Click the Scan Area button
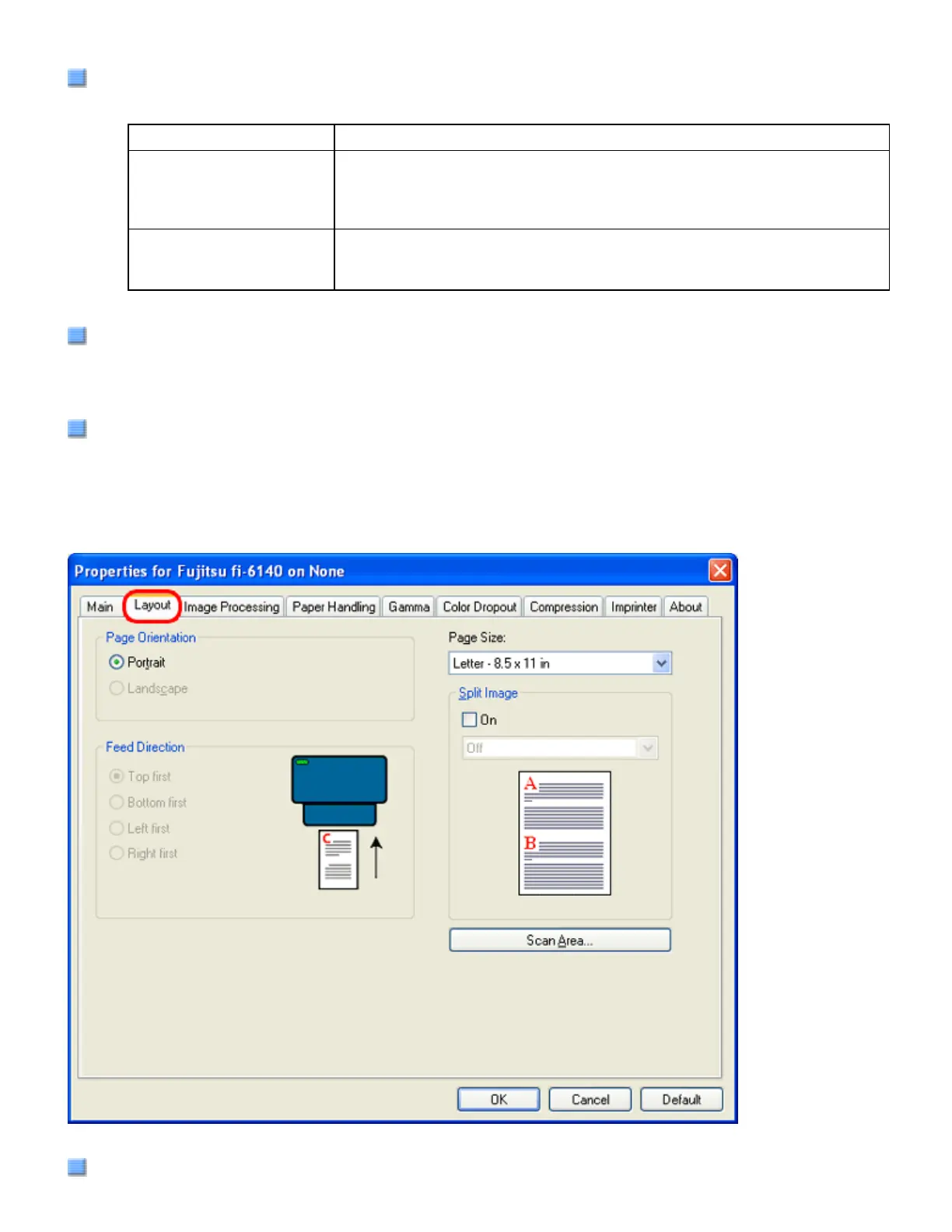Image resolution: width=952 pixels, height=1232 pixels. tap(560, 940)
